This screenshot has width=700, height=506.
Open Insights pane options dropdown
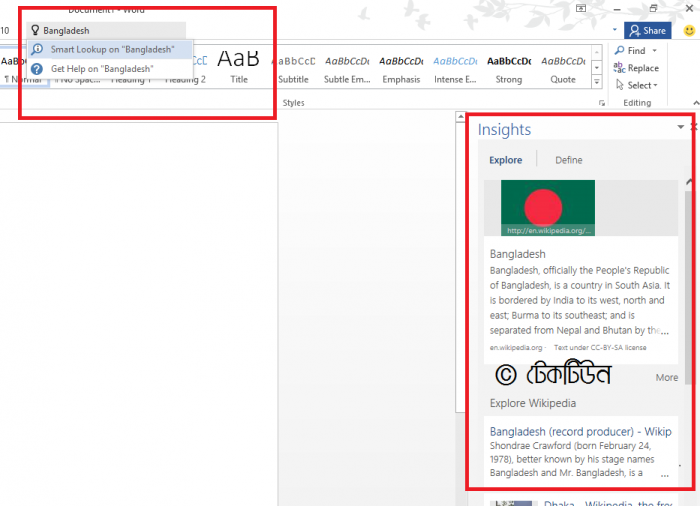(680, 127)
